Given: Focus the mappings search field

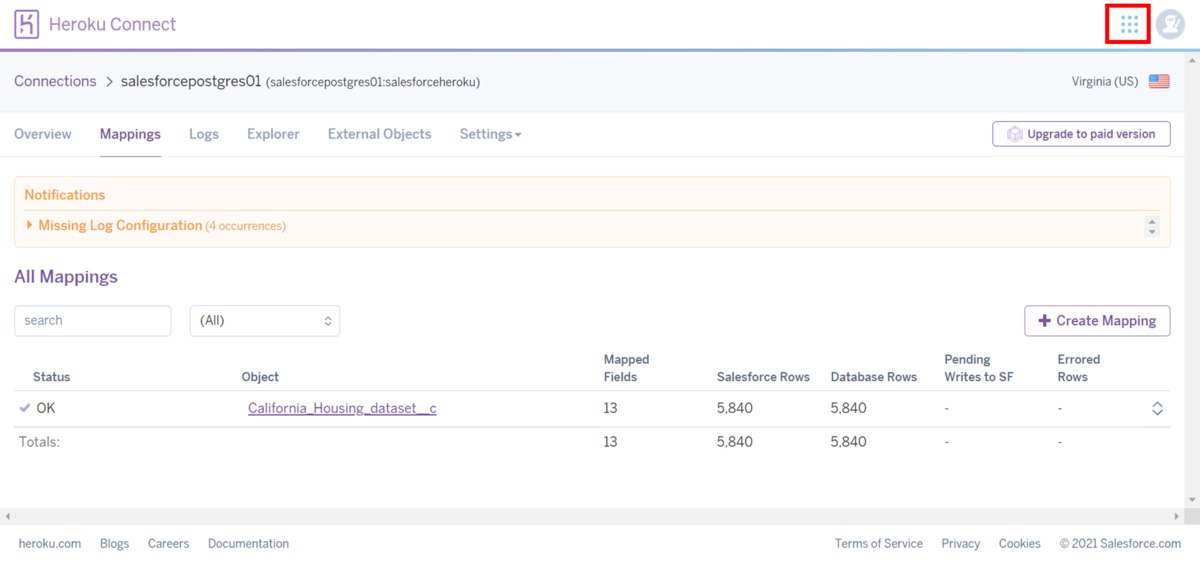Looking at the screenshot, I should point(93,320).
